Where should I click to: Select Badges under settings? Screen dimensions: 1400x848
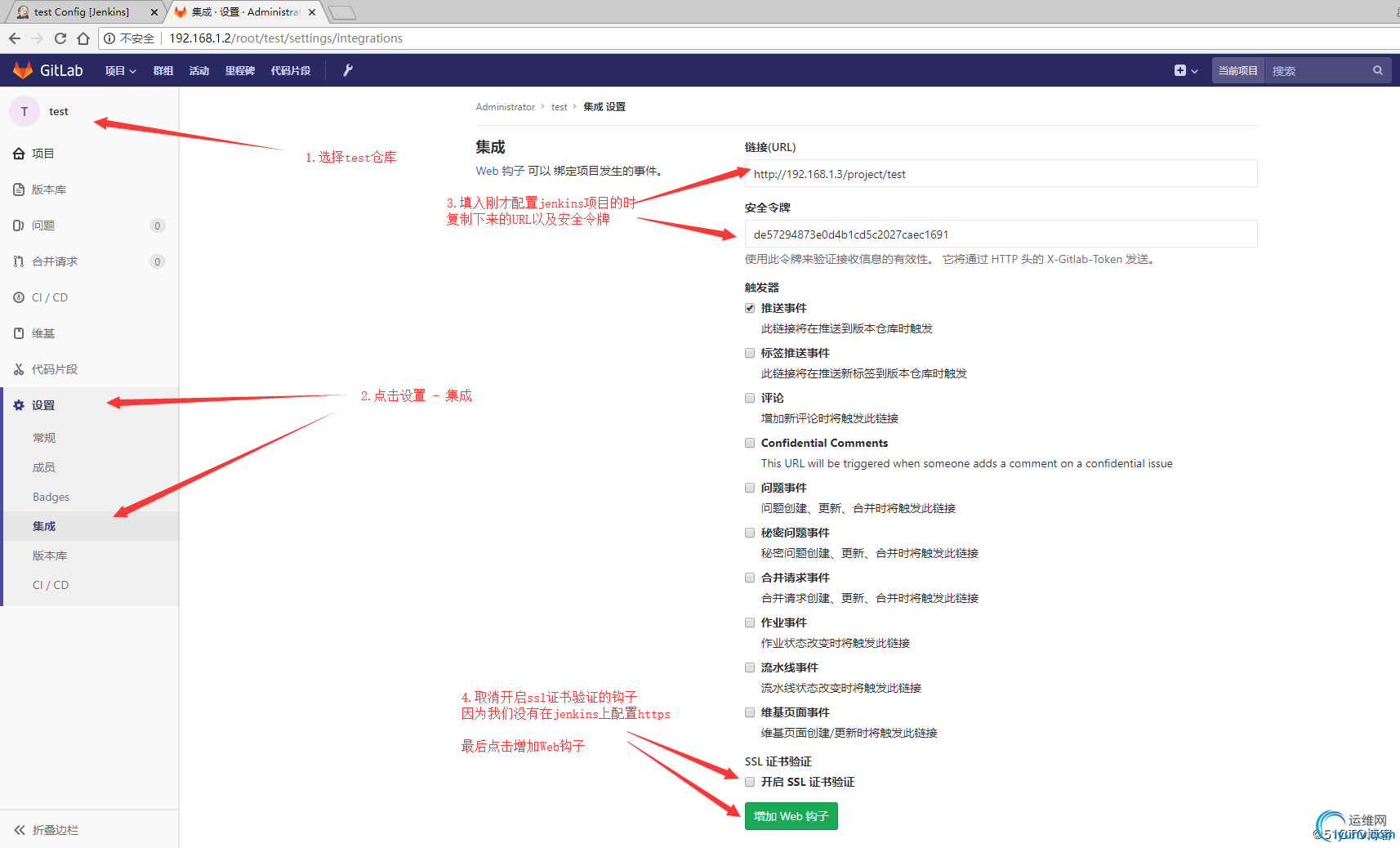pyautogui.click(x=51, y=497)
